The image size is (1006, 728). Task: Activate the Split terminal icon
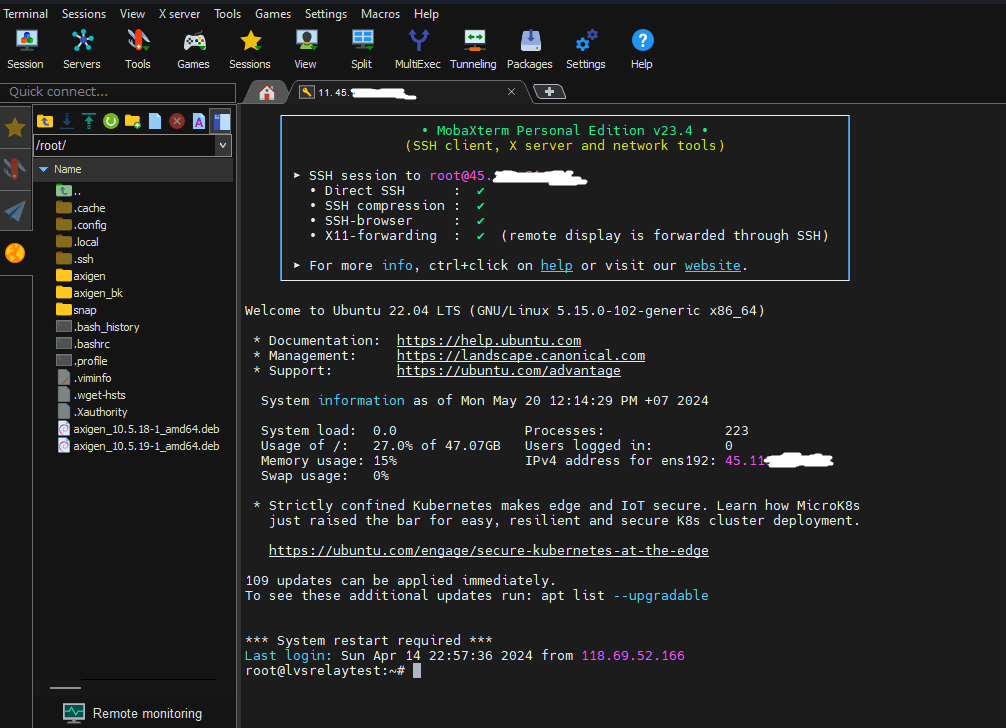tap(362, 49)
